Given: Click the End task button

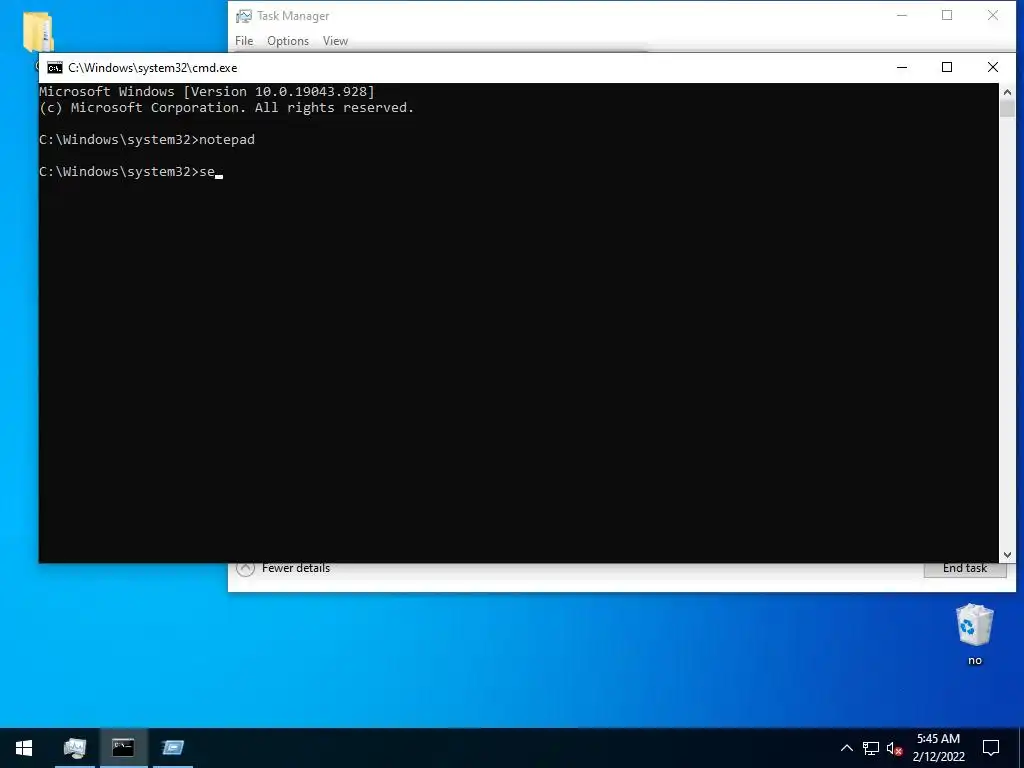Looking at the screenshot, I should (965, 568).
